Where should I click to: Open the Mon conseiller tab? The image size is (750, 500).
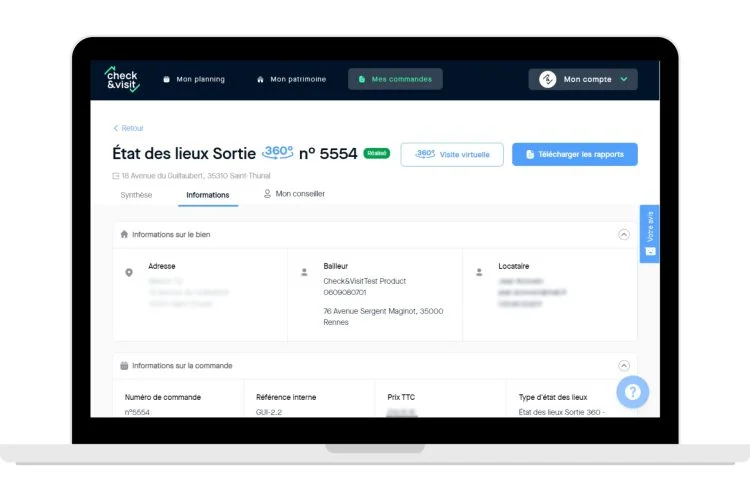point(294,194)
